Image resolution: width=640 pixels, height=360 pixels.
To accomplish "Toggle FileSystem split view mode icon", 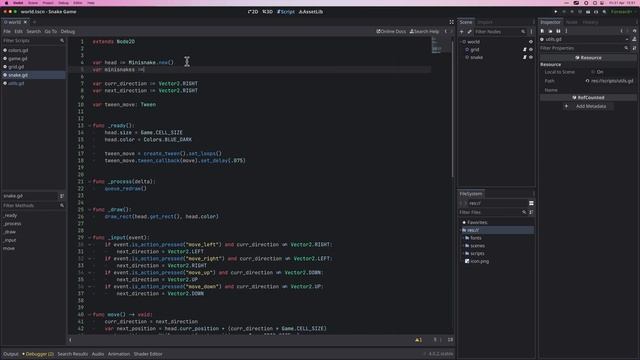I will tap(531, 203).
